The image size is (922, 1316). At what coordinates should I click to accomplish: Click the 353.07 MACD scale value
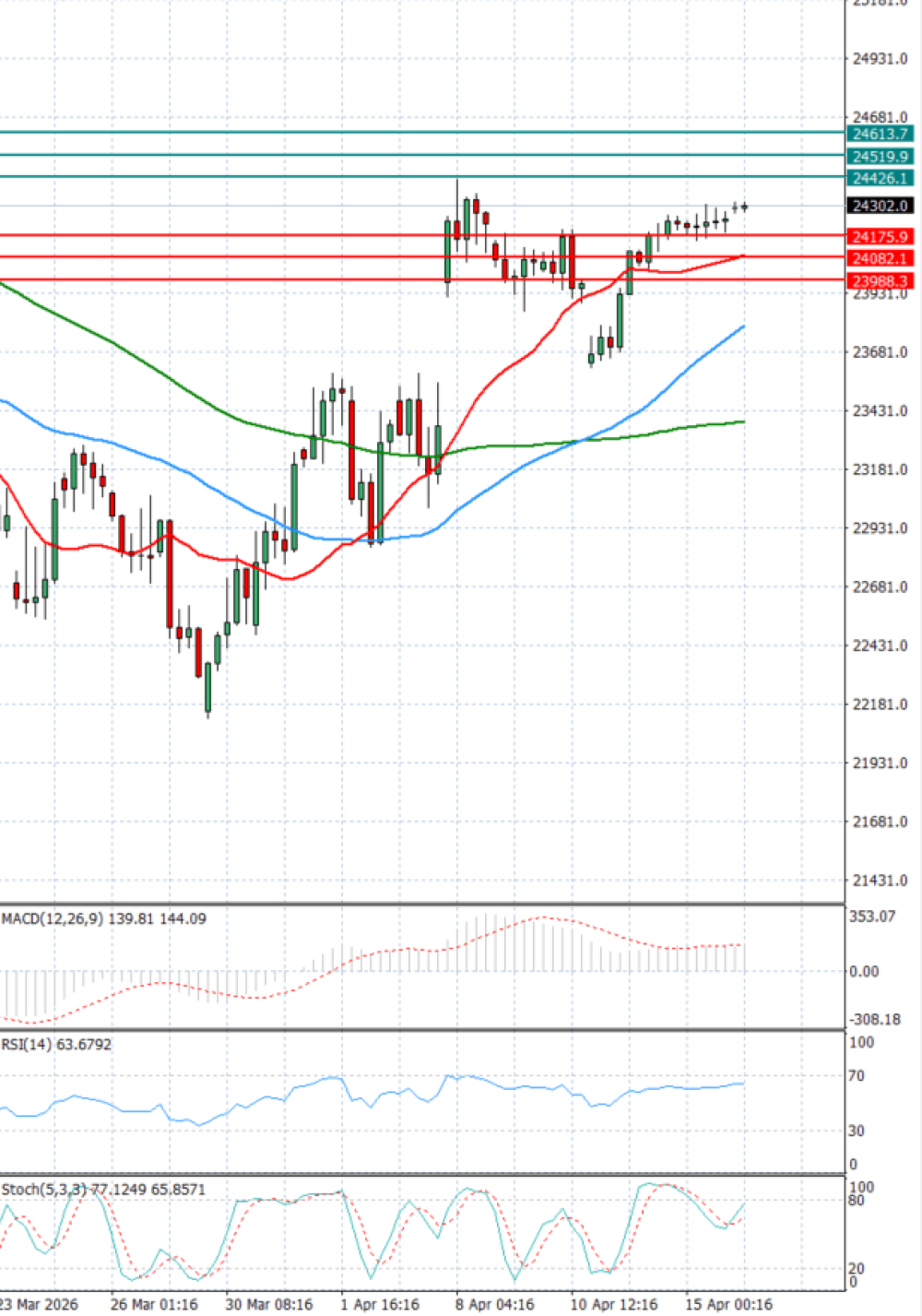pyautogui.click(x=870, y=917)
